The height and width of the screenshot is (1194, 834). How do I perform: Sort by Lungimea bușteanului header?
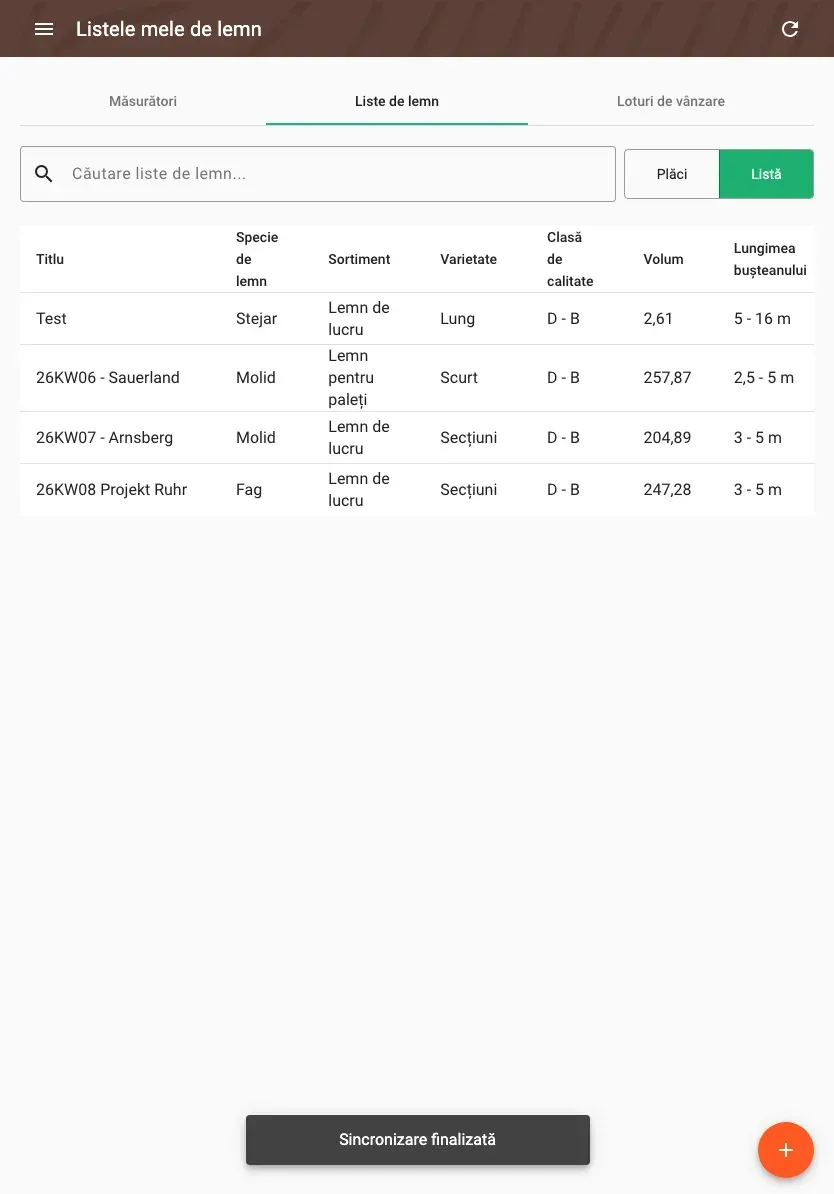(x=770, y=259)
